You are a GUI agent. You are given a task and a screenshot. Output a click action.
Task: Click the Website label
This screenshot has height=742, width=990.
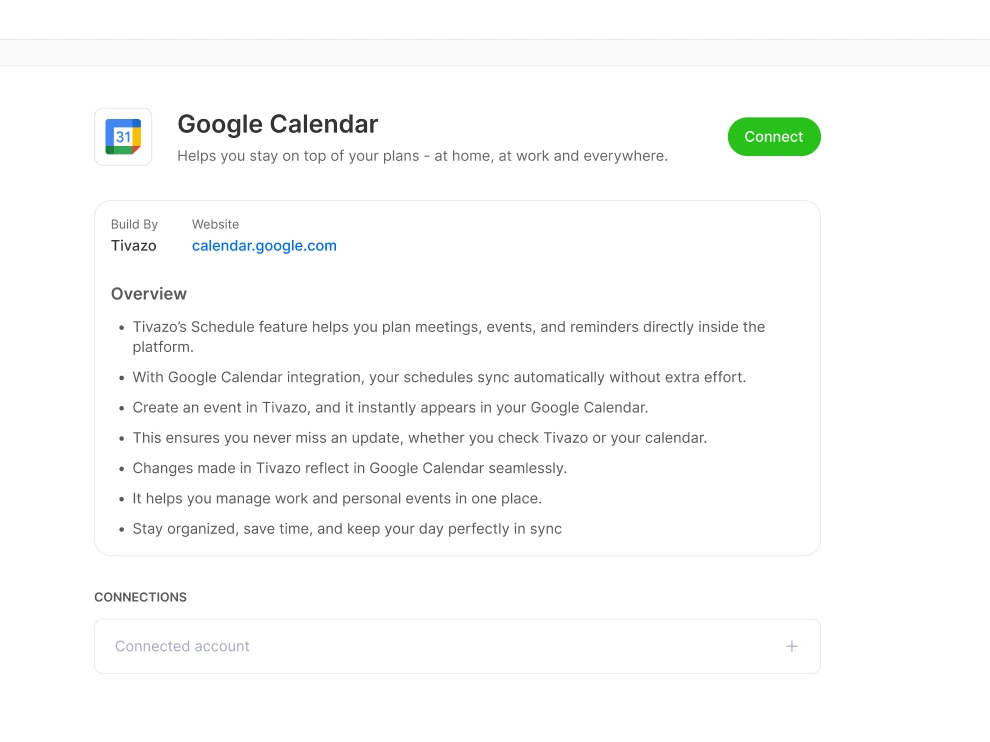click(x=215, y=225)
